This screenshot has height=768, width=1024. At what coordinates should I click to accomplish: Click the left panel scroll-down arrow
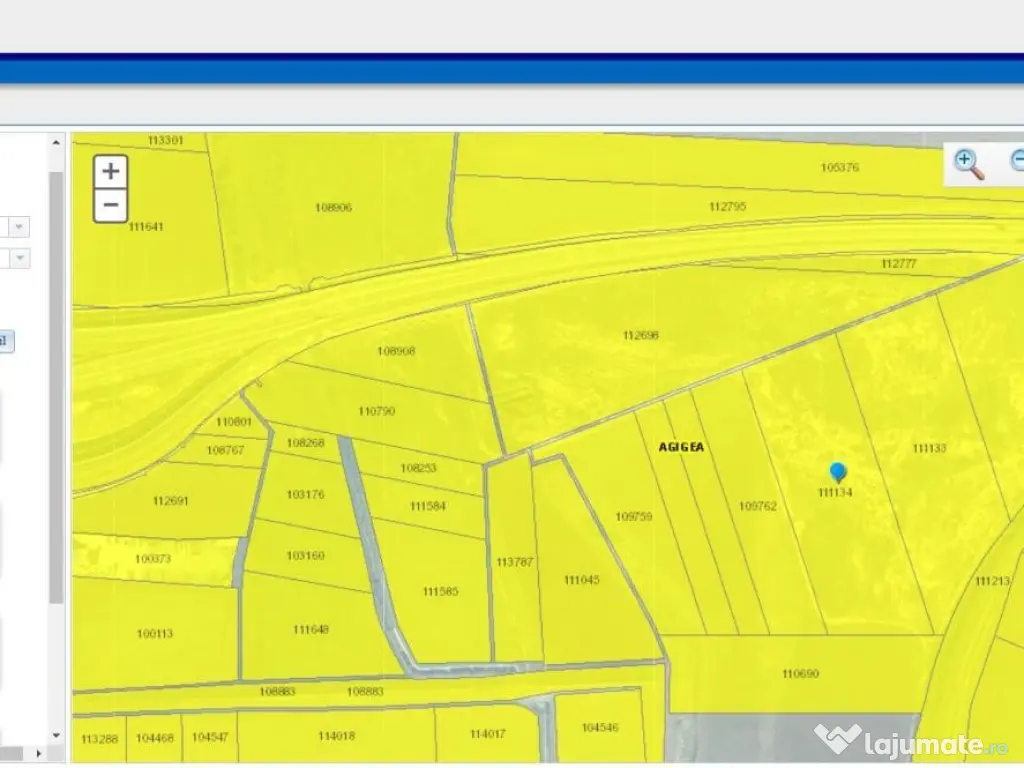[x=56, y=736]
